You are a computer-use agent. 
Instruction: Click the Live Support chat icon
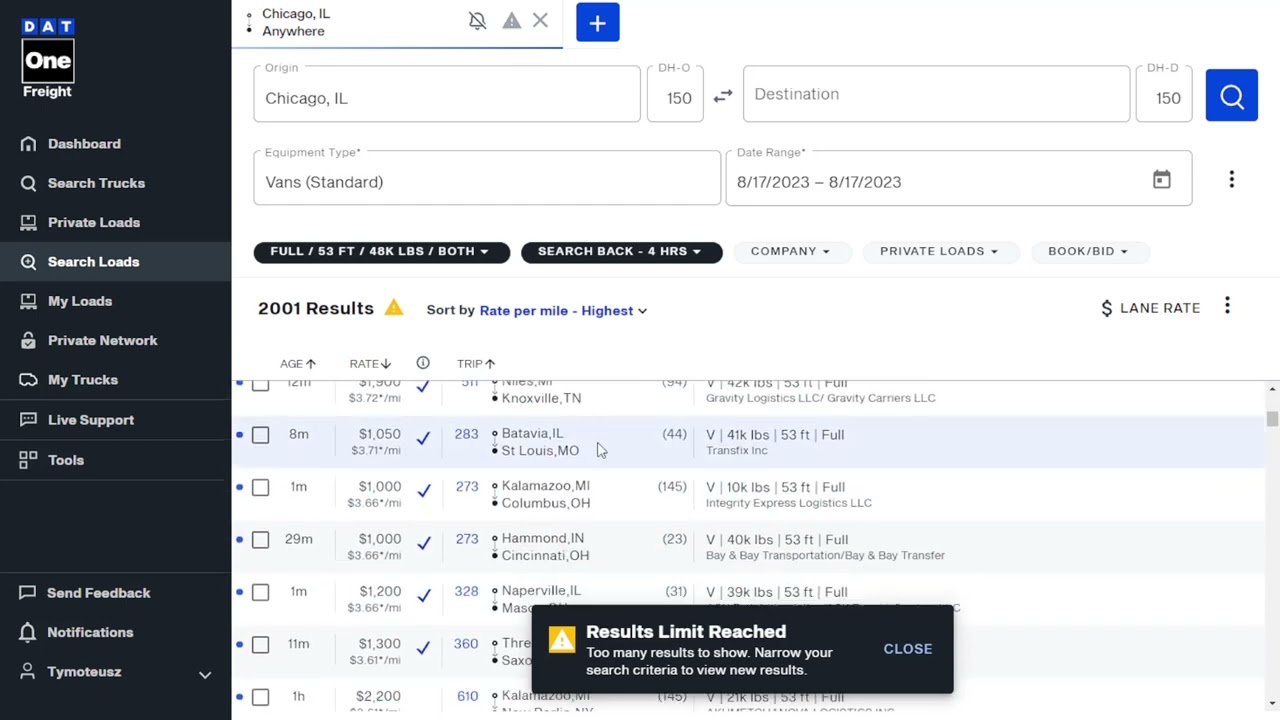click(28, 420)
